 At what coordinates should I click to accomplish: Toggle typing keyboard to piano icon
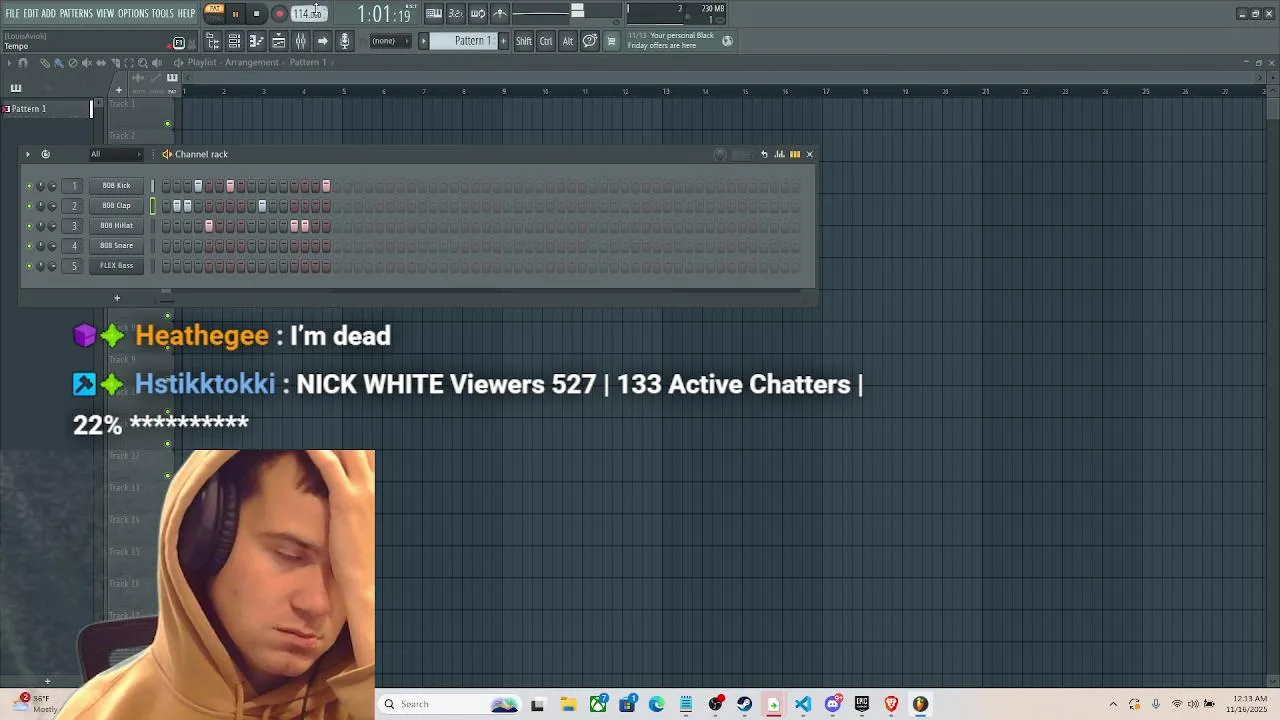pyautogui.click(x=434, y=14)
